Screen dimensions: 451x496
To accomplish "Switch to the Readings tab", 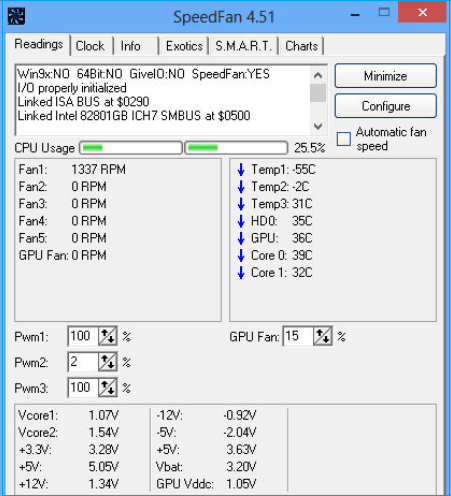I will tap(39, 44).
